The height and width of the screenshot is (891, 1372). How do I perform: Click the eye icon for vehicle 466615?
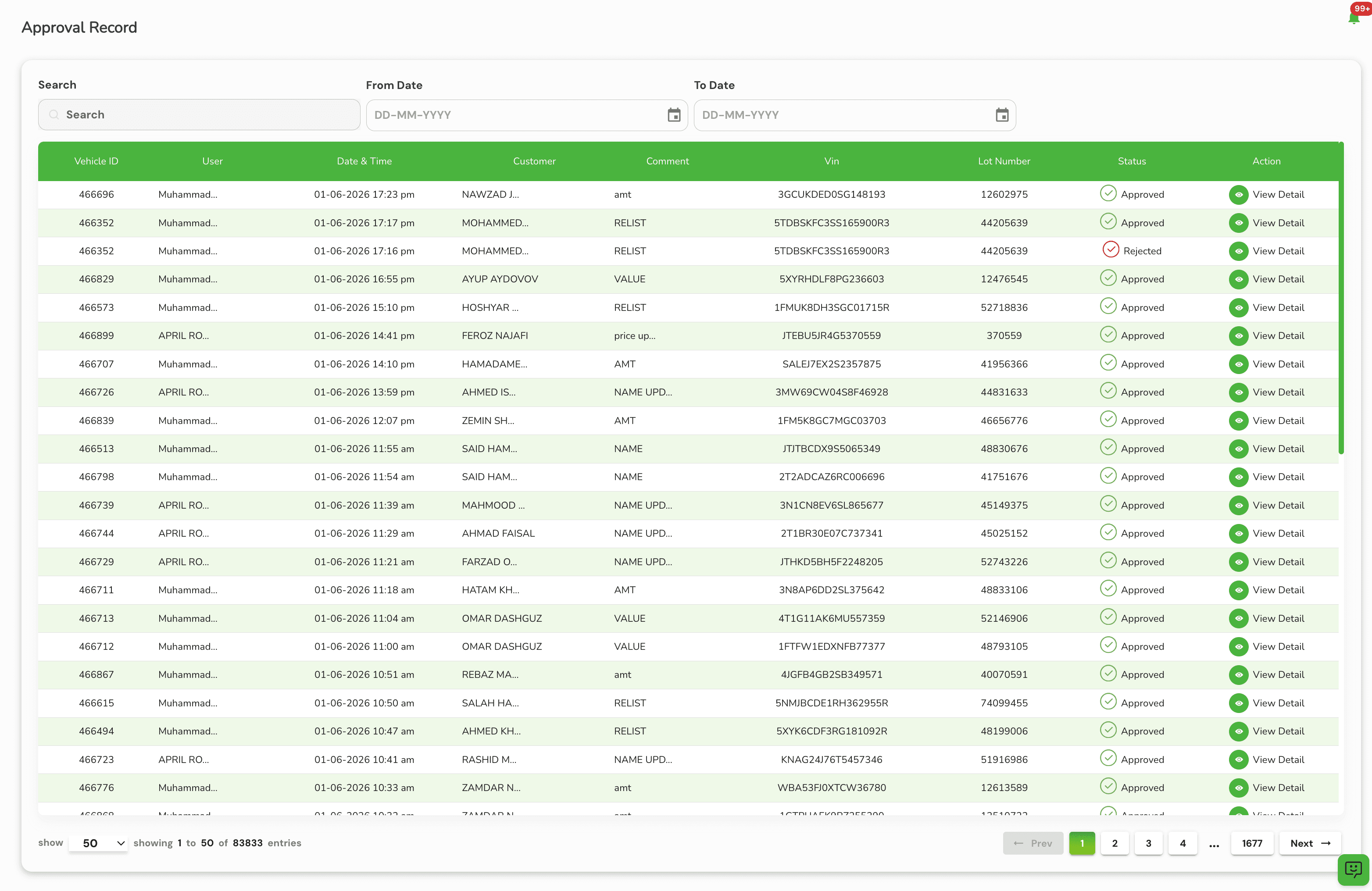(1239, 703)
